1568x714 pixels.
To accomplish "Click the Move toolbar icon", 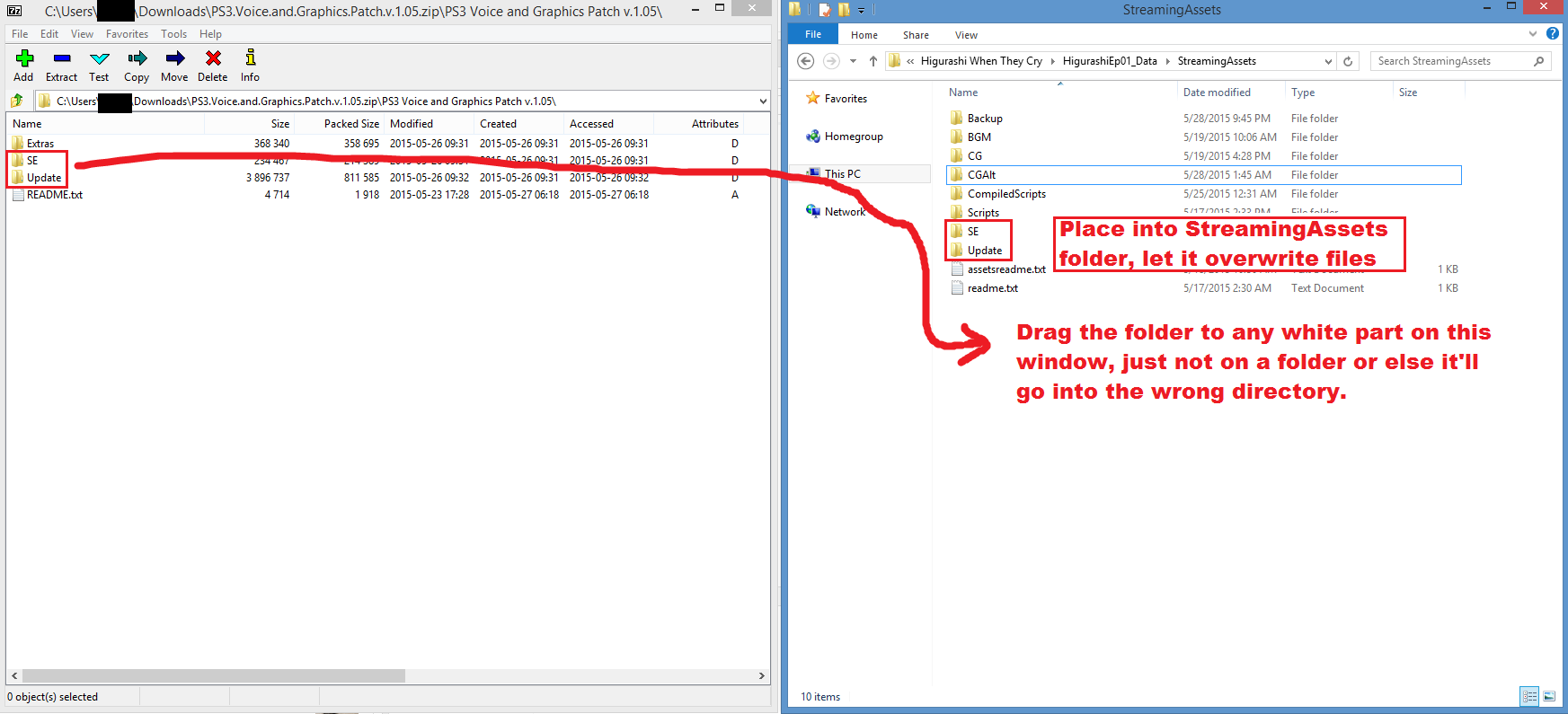I will point(174,59).
